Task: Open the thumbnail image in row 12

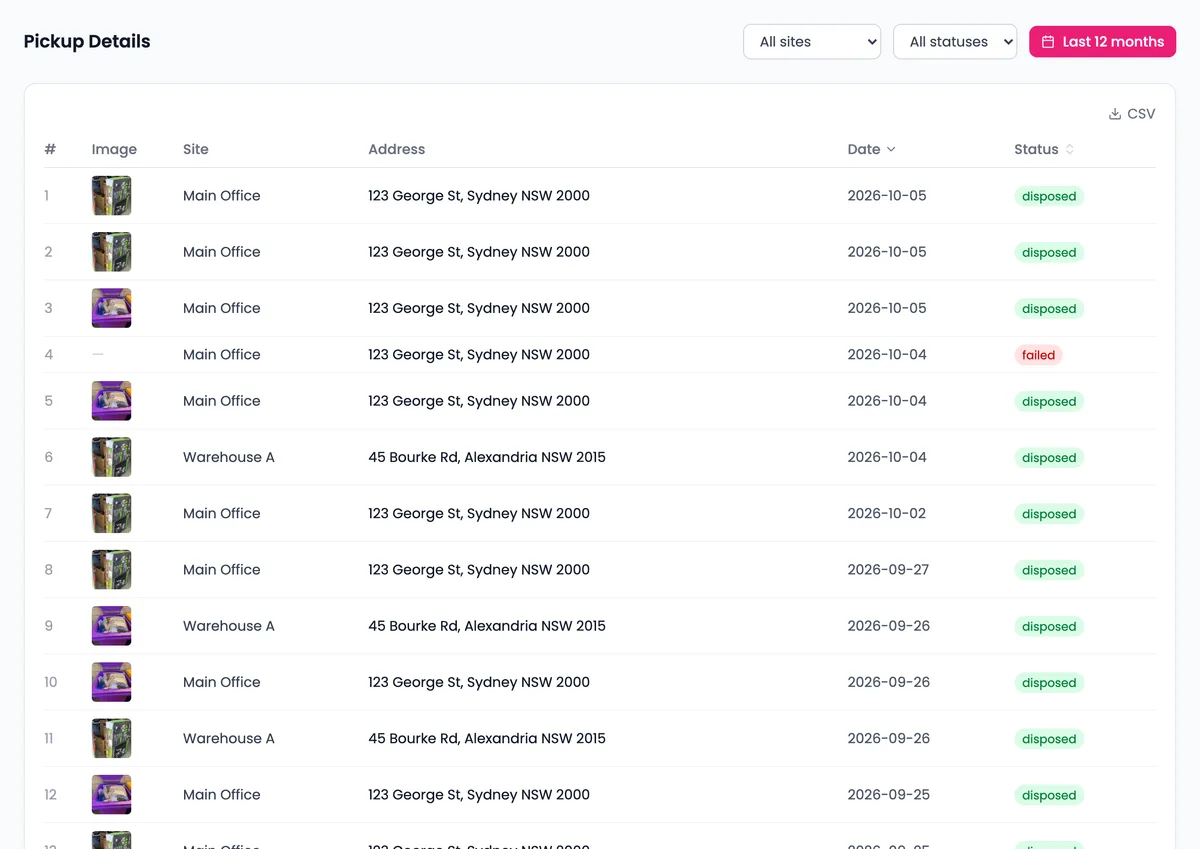Action: pyautogui.click(x=111, y=794)
